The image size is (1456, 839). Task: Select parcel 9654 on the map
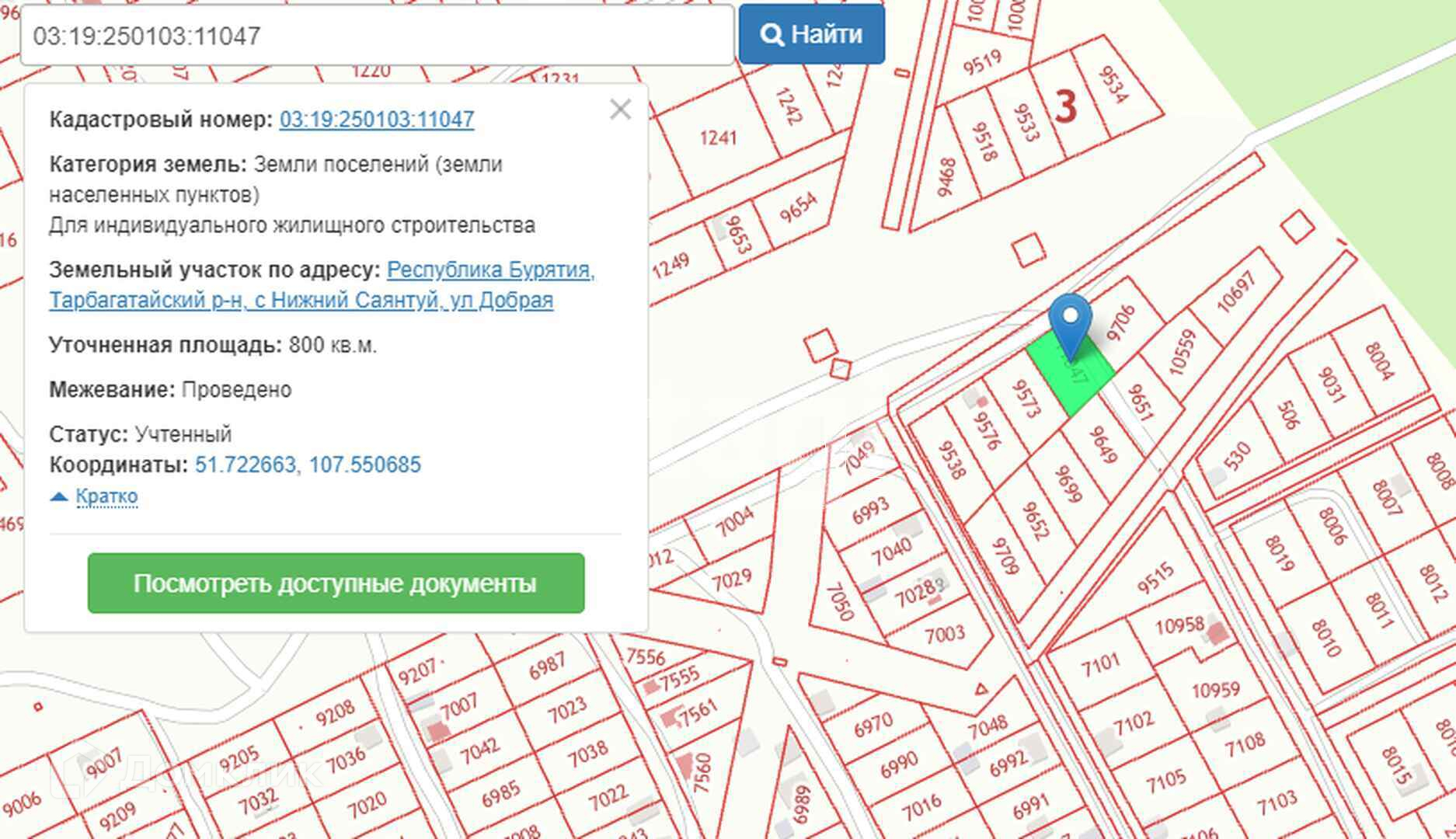pos(799,208)
